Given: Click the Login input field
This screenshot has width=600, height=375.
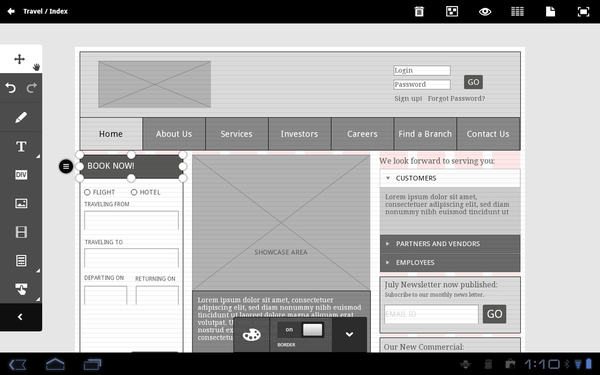Looking at the screenshot, I should [x=422, y=70].
